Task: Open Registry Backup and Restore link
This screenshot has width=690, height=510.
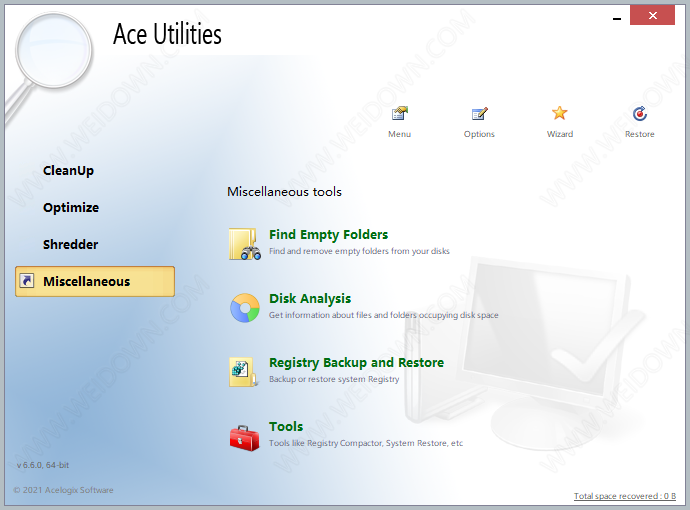Action: [x=356, y=363]
